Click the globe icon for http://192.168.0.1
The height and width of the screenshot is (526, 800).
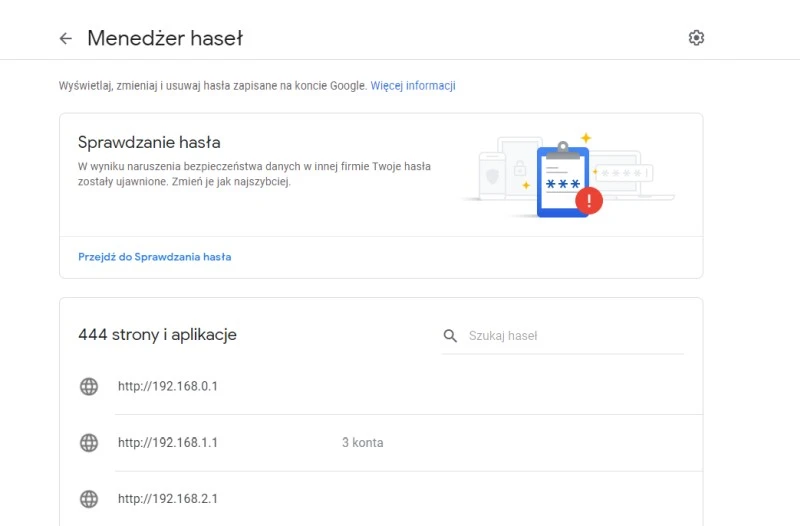pos(89,386)
